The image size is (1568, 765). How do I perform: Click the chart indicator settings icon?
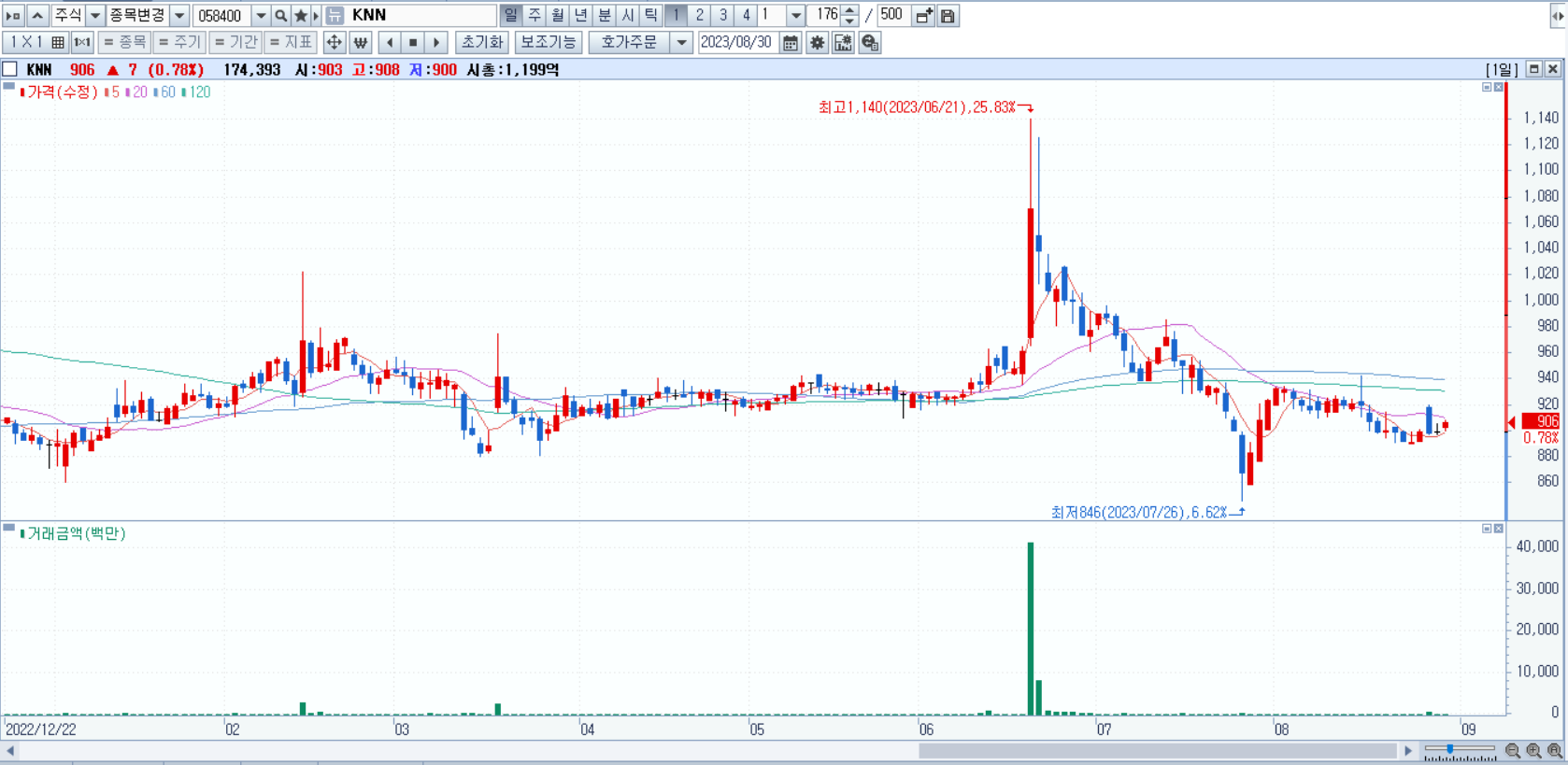(x=843, y=42)
